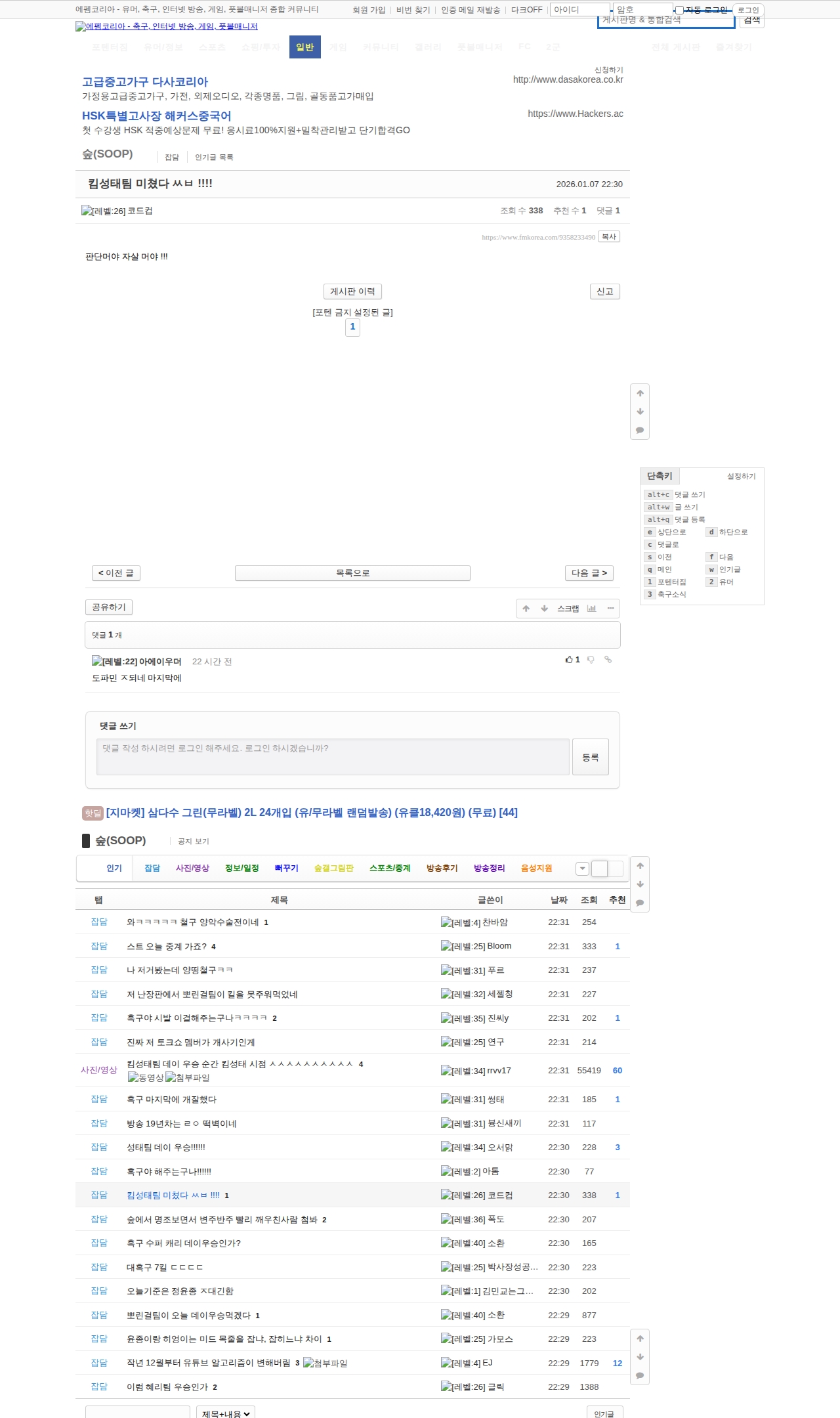840x1418 pixels.
Task: Toggle 다크OFF dark mode setting
Action: (526, 10)
